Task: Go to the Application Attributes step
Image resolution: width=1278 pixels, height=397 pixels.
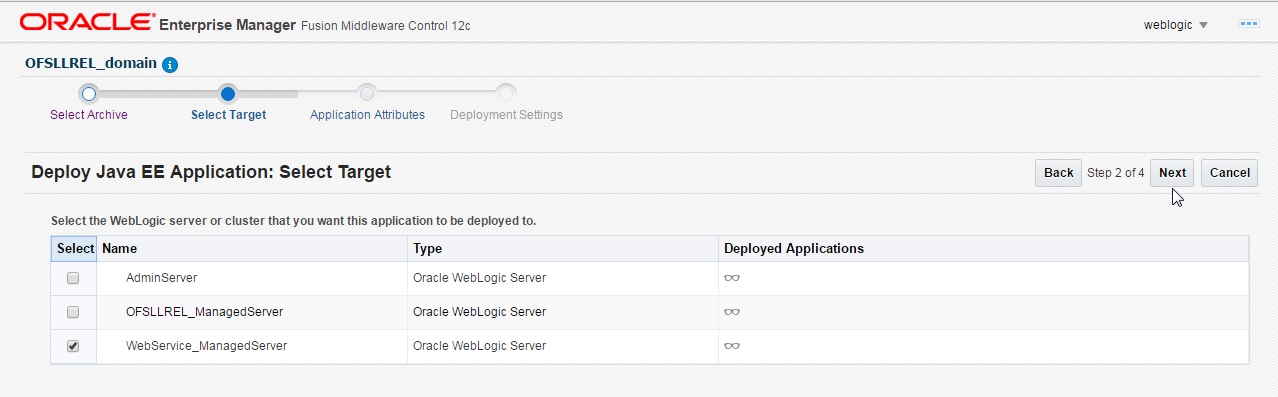Action: (367, 115)
